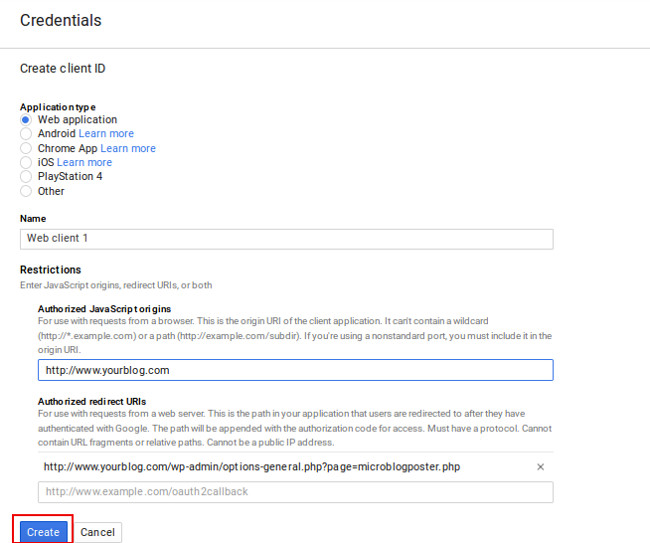Click the Restrictions section title
The width and height of the screenshot is (650, 543).
click(51, 270)
